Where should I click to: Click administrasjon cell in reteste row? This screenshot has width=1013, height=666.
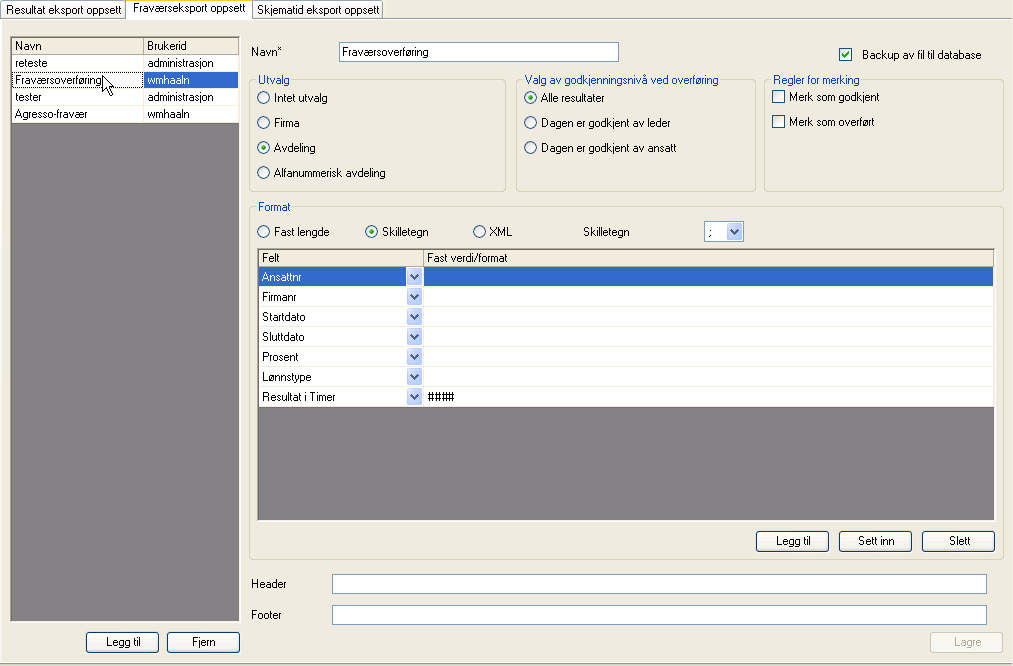point(191,63)
